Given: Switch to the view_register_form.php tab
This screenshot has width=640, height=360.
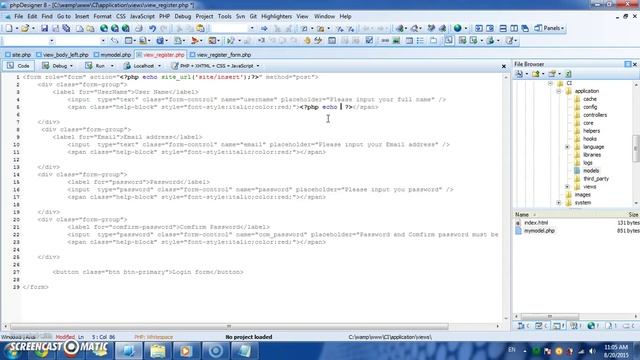Looking at the screenshot, I should tap(220, 55).
